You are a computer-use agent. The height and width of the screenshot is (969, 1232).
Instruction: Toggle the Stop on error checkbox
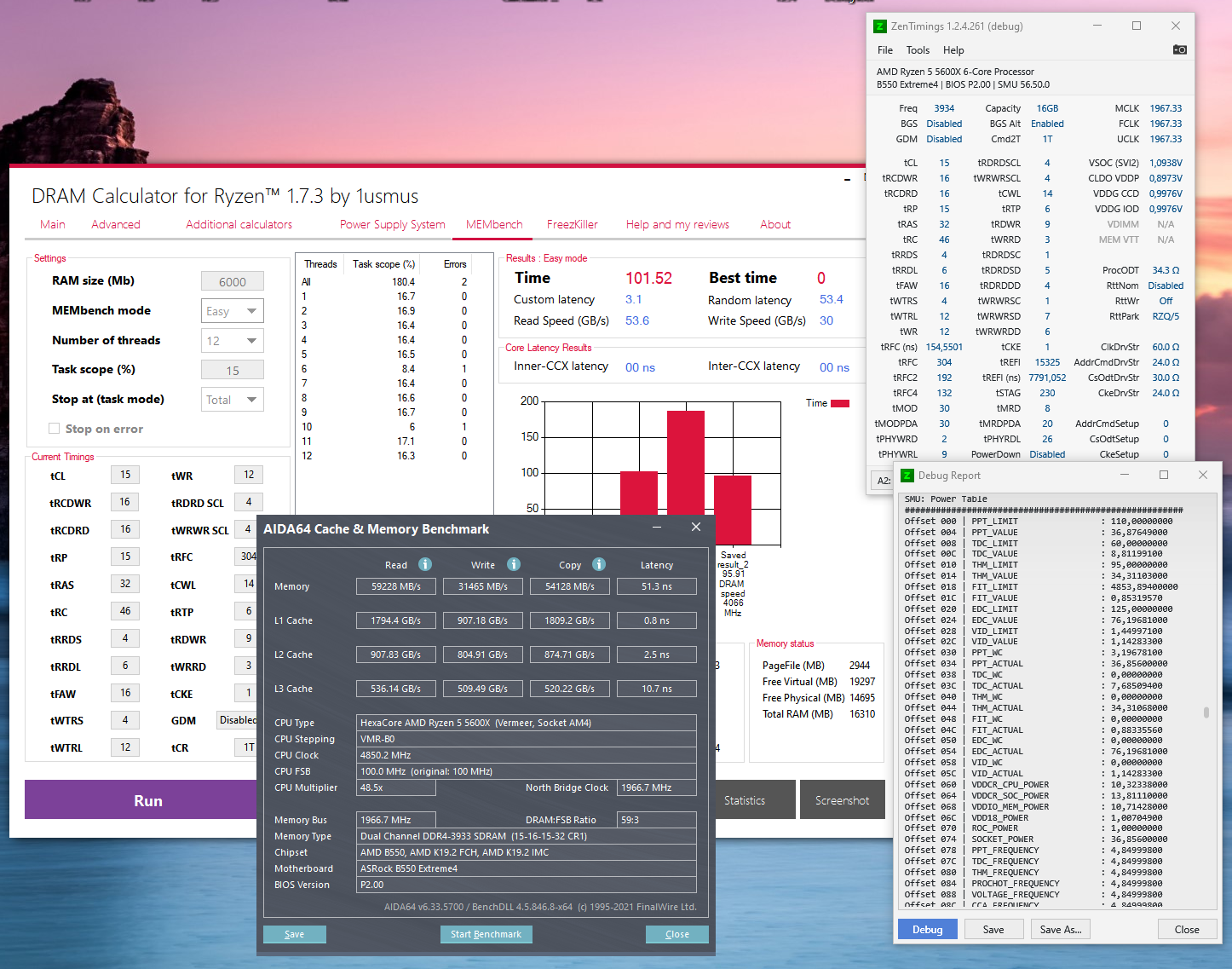55,429
